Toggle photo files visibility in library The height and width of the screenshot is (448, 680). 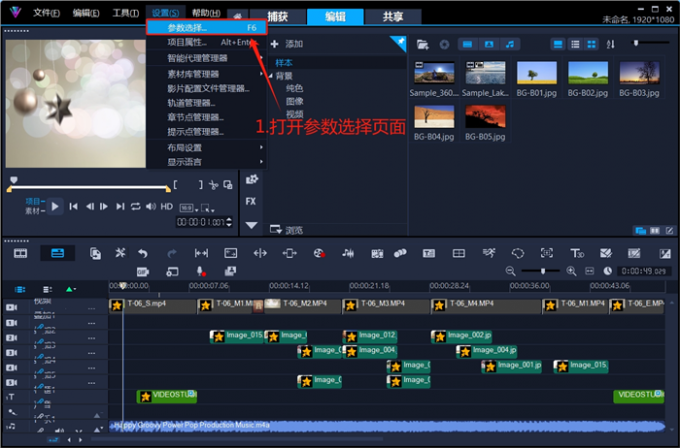click(x=489, y=44)
